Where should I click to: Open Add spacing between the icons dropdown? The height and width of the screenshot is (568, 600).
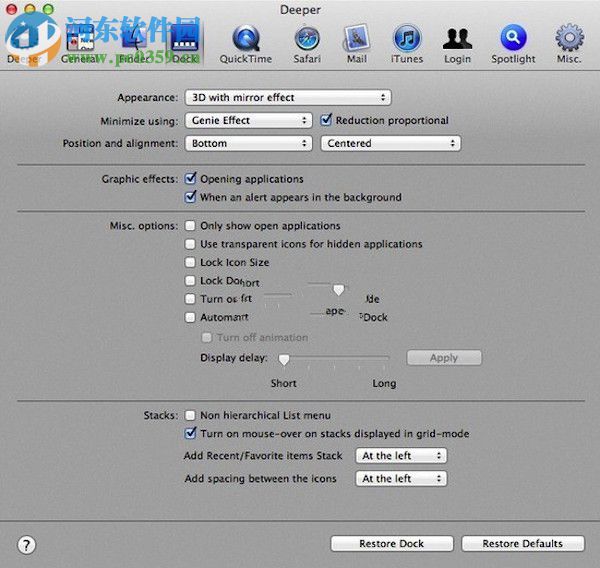(x=401, y=479)
